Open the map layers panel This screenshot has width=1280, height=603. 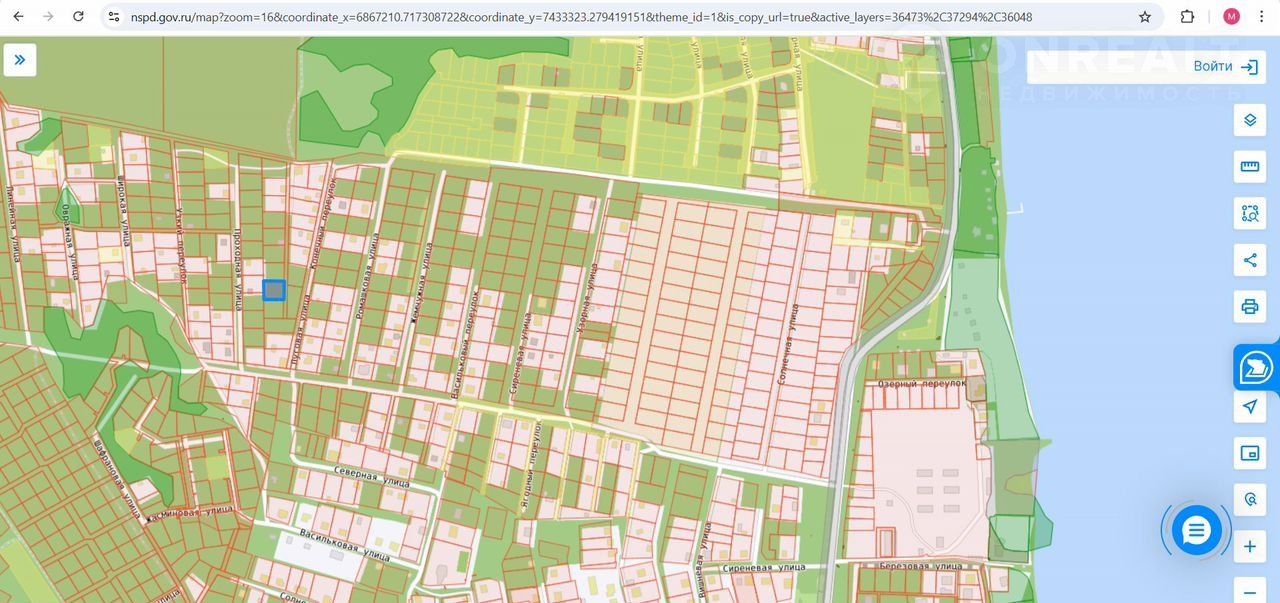pyautogui.click(x=1249, y=121)
